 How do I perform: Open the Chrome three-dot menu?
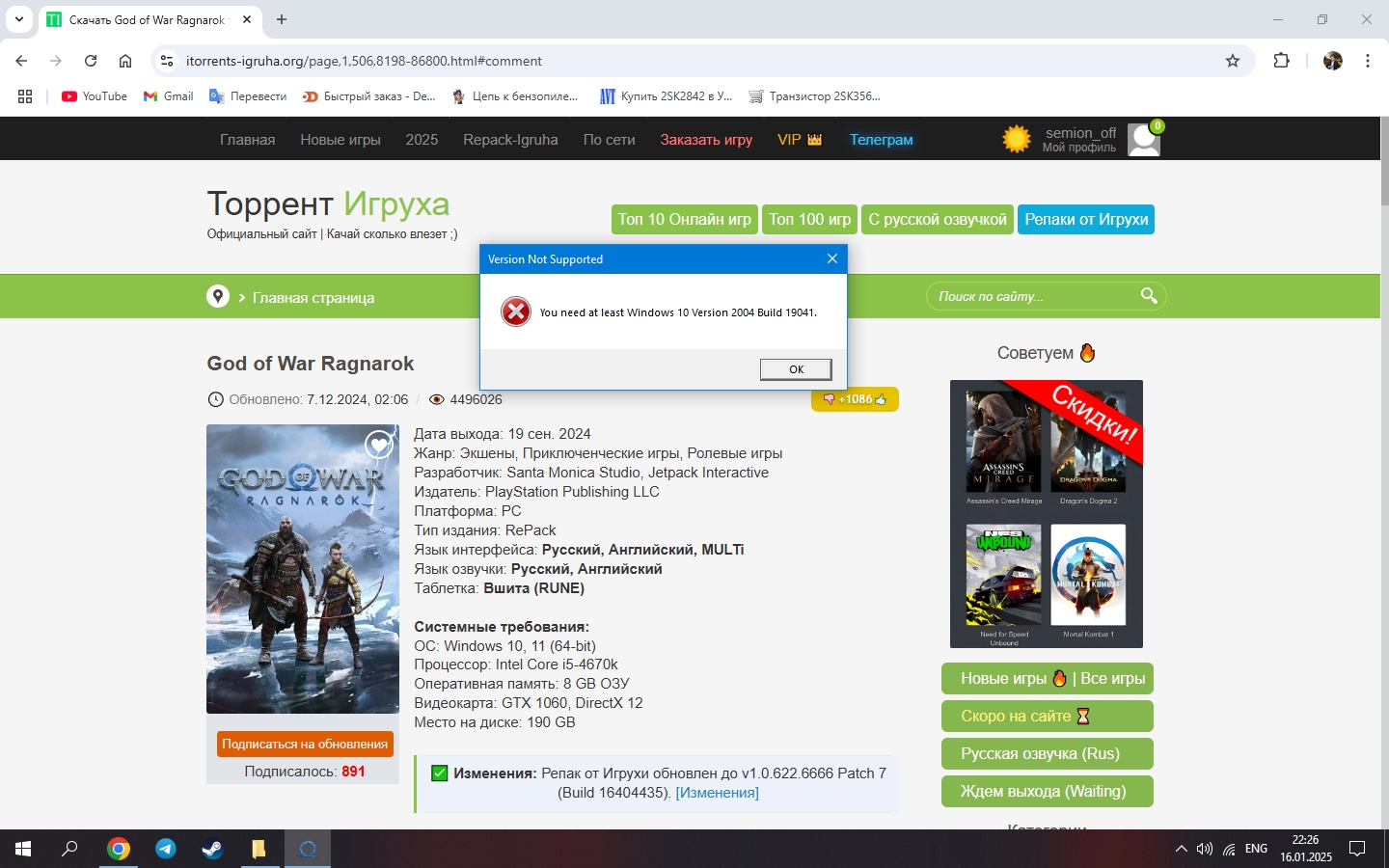coord(1367,61)
